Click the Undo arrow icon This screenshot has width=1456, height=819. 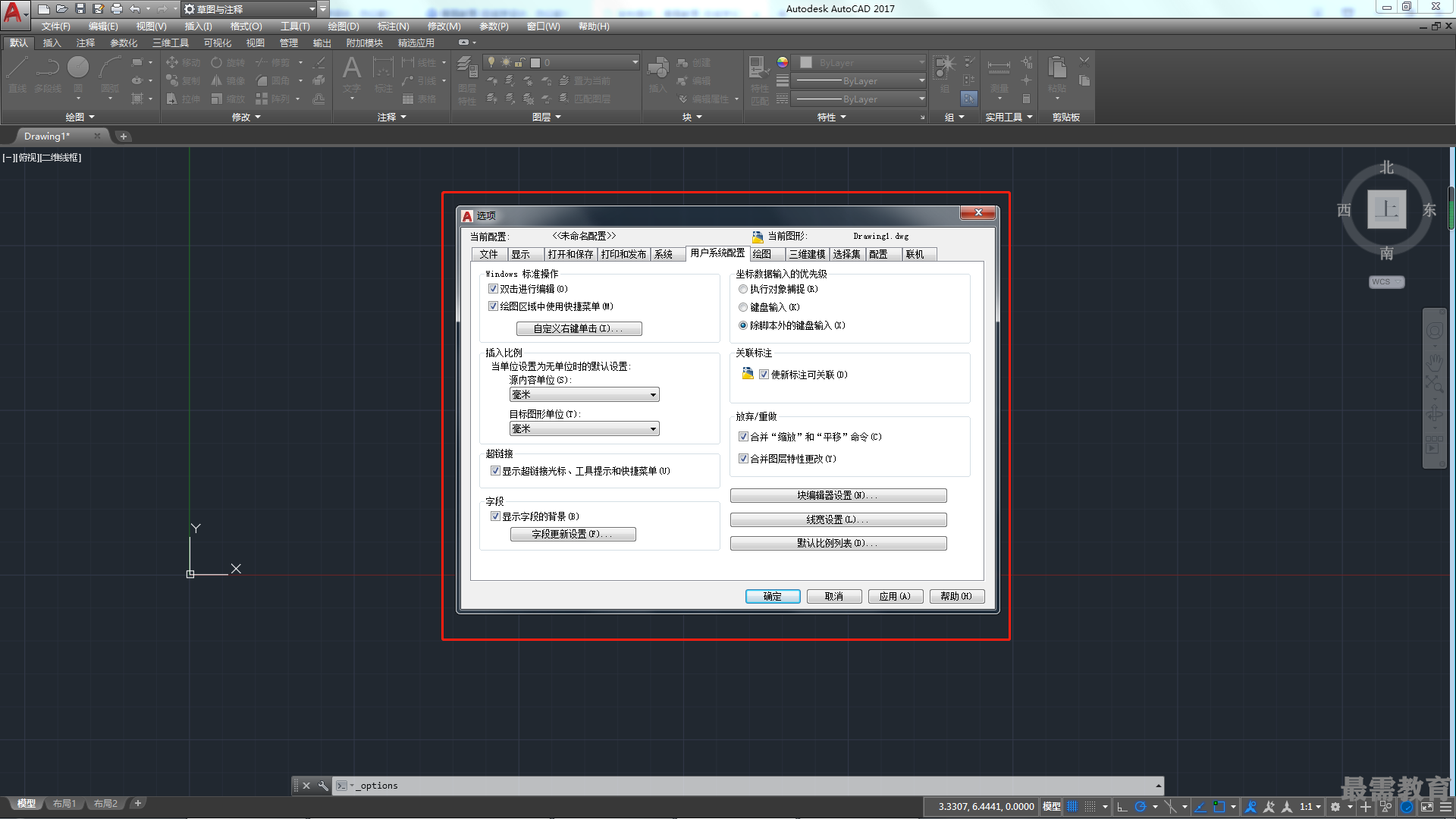point(135,9)
